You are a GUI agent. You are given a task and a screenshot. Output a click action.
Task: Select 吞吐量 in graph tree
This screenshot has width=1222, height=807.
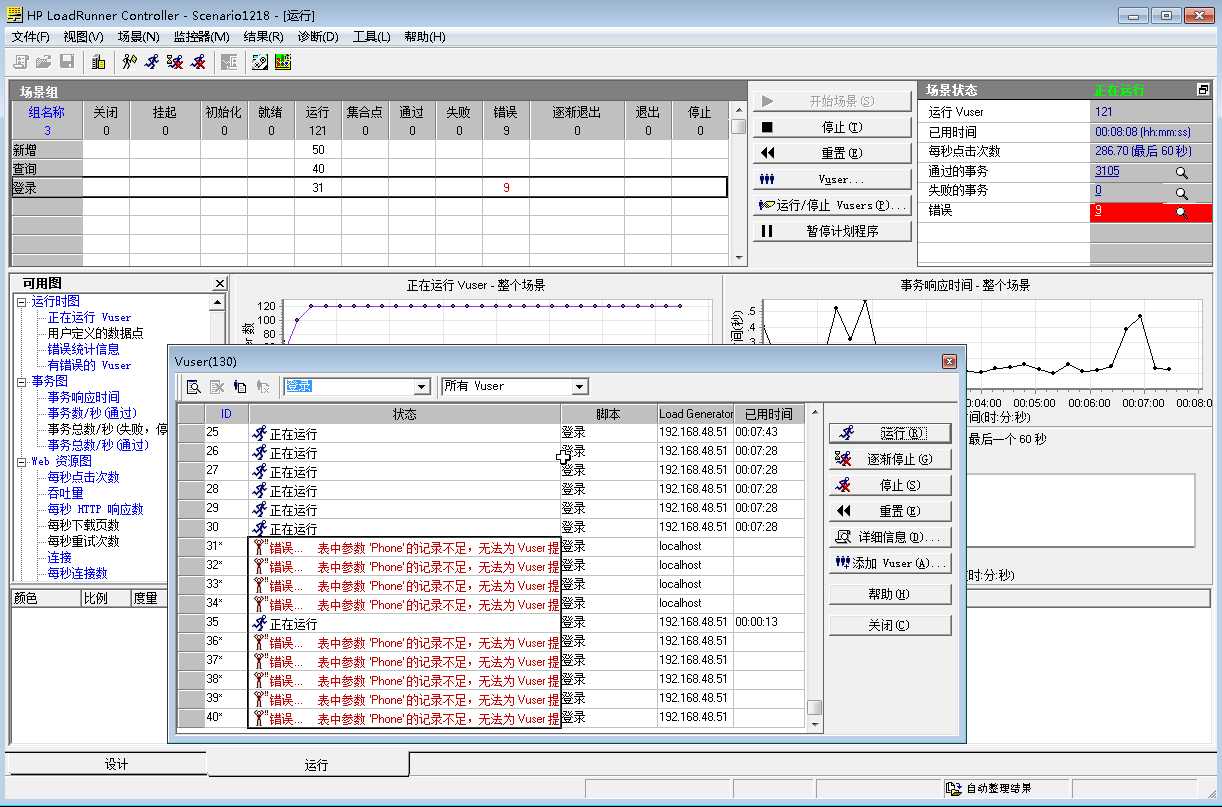click(x=65, y=493)
